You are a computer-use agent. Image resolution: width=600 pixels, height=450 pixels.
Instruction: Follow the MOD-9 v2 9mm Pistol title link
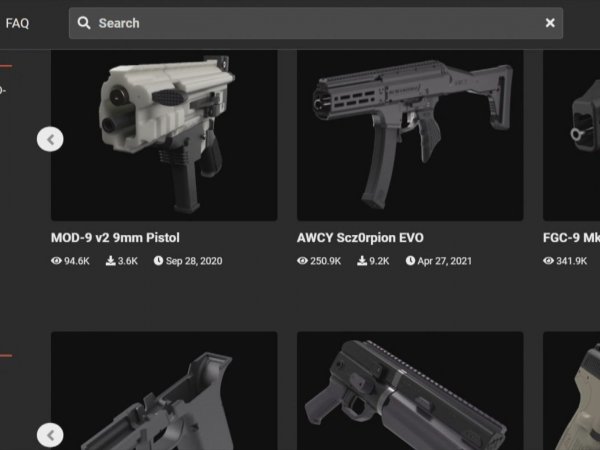click(x=115, y=238)
